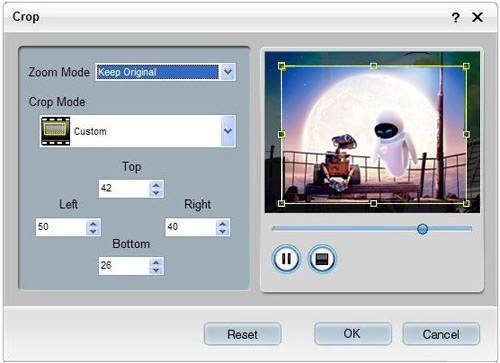
Task: Stop the video preview playback
Action: coord(322,259)
